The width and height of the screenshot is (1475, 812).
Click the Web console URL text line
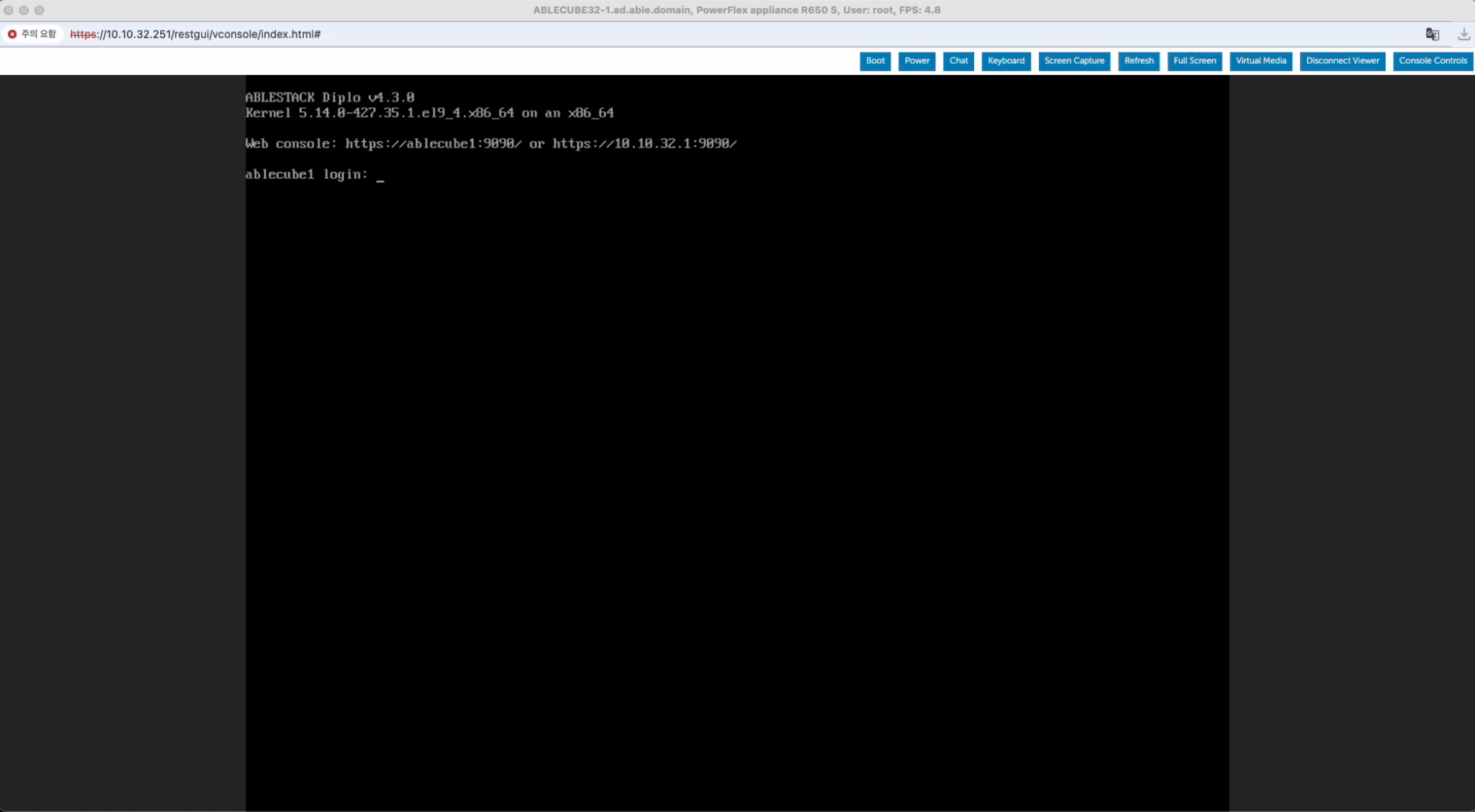pos(491,143)
